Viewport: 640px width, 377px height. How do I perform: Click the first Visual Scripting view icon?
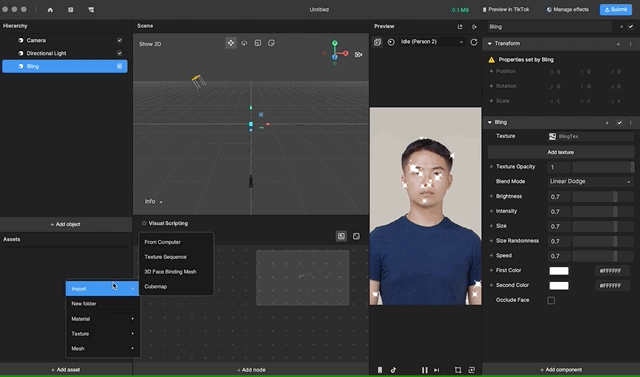coord(341,236)
